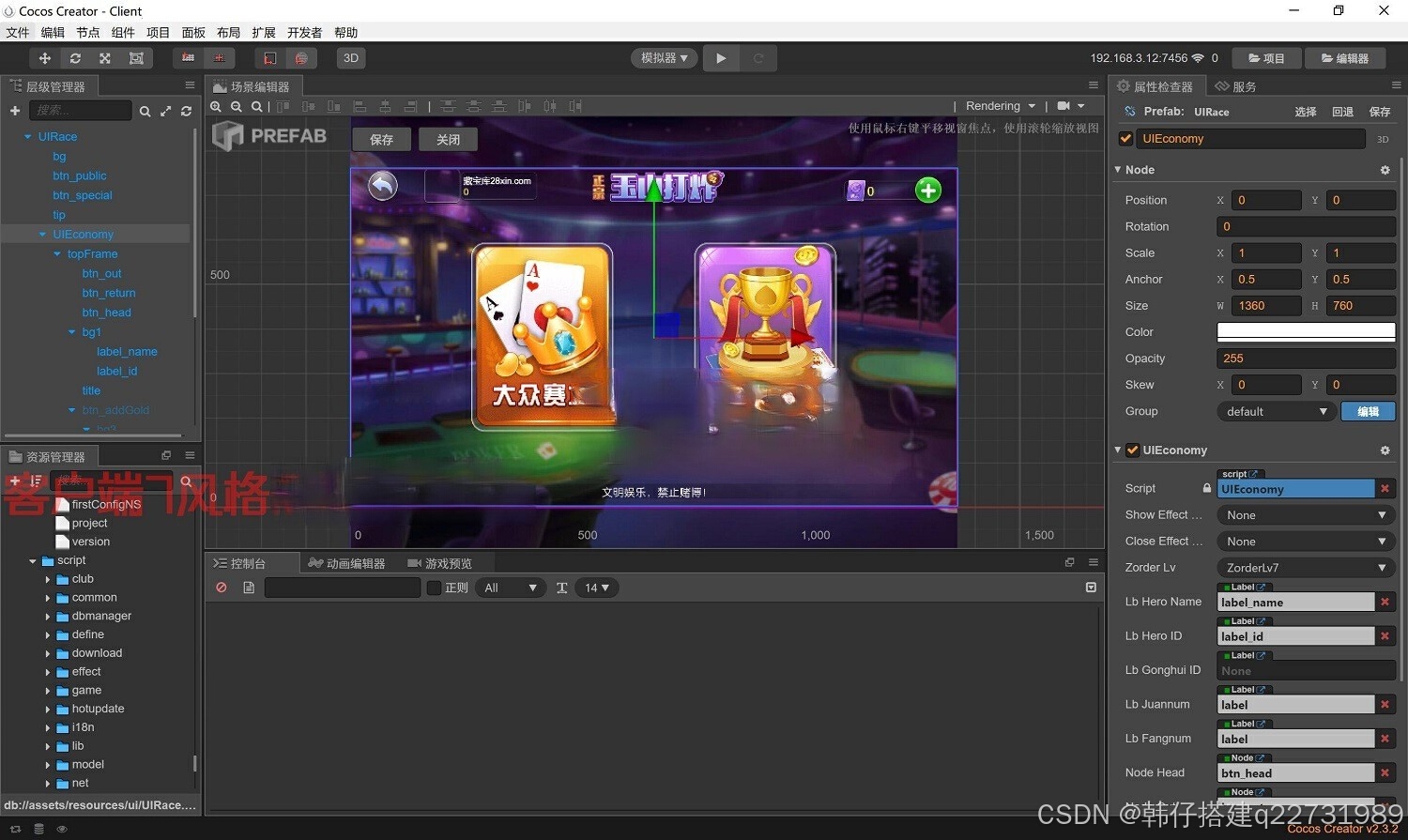Select the rect transform tool

[x=136, y=58]
